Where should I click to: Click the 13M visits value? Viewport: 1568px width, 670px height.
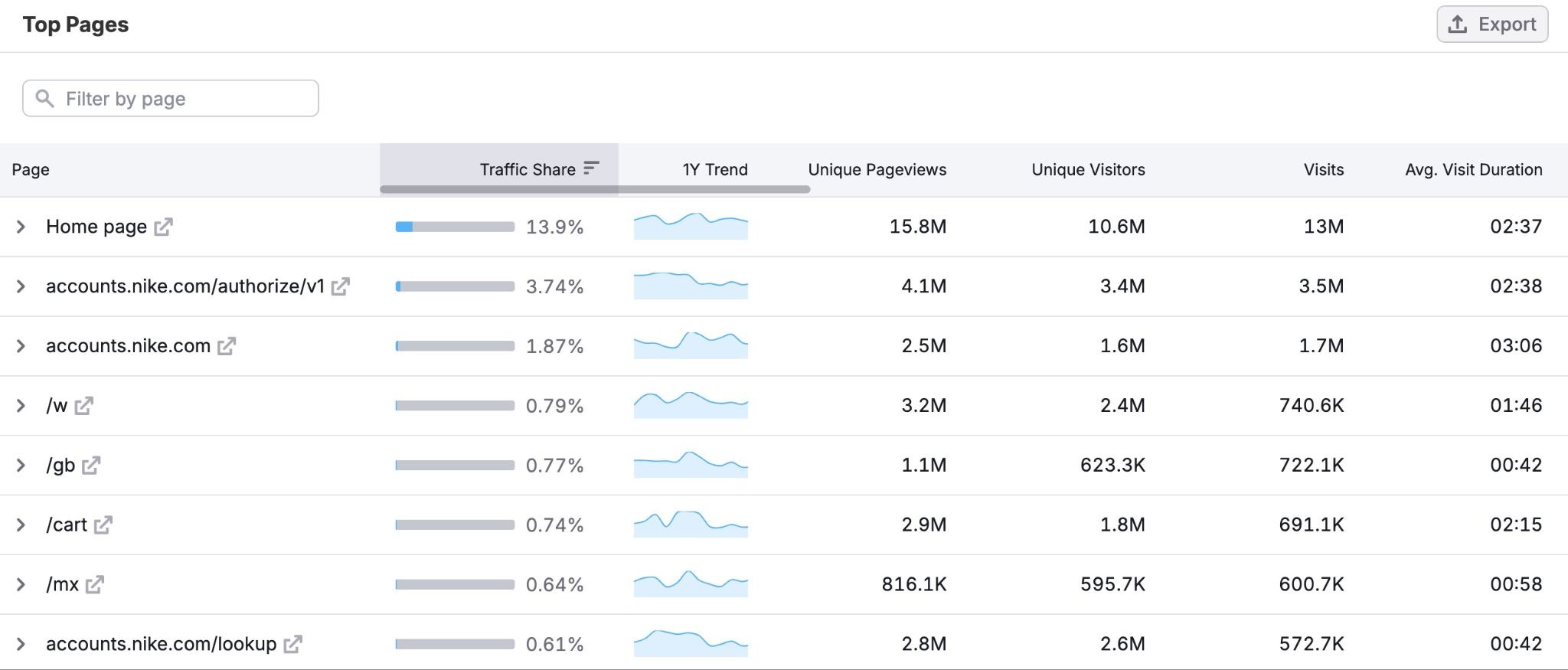[1324, 227]
